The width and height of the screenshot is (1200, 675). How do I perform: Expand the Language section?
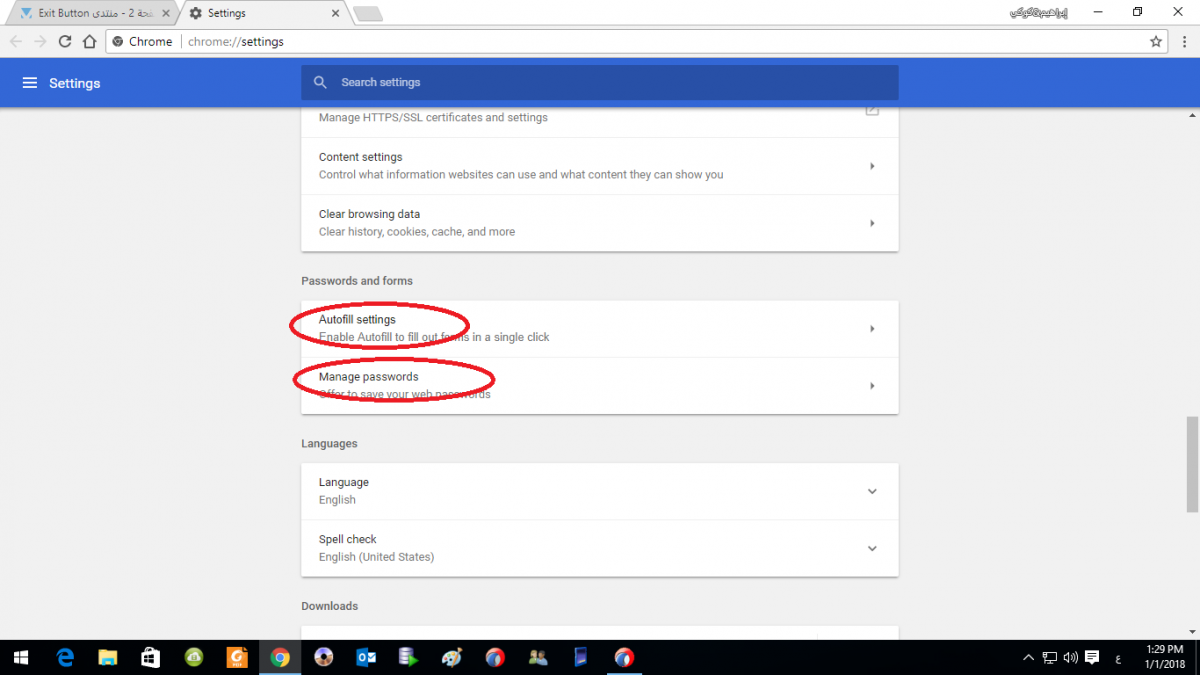point(871,491)
